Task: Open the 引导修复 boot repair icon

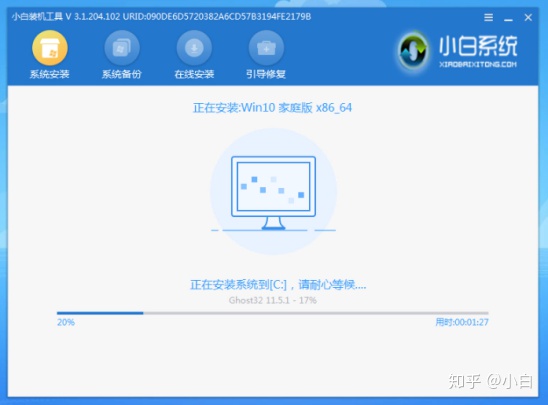Action: click(x=266, y=48)
